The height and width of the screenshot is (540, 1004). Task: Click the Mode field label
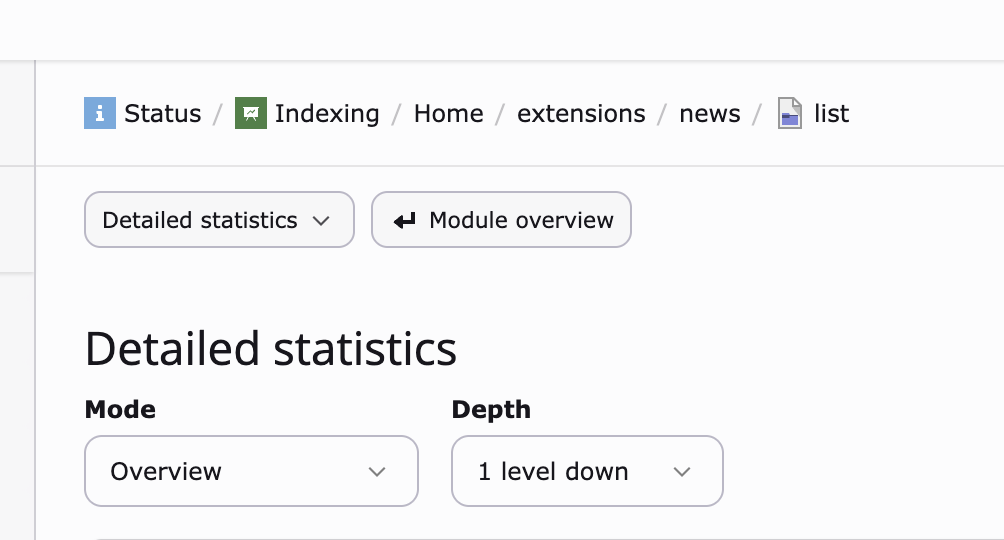tap(120, 409)
